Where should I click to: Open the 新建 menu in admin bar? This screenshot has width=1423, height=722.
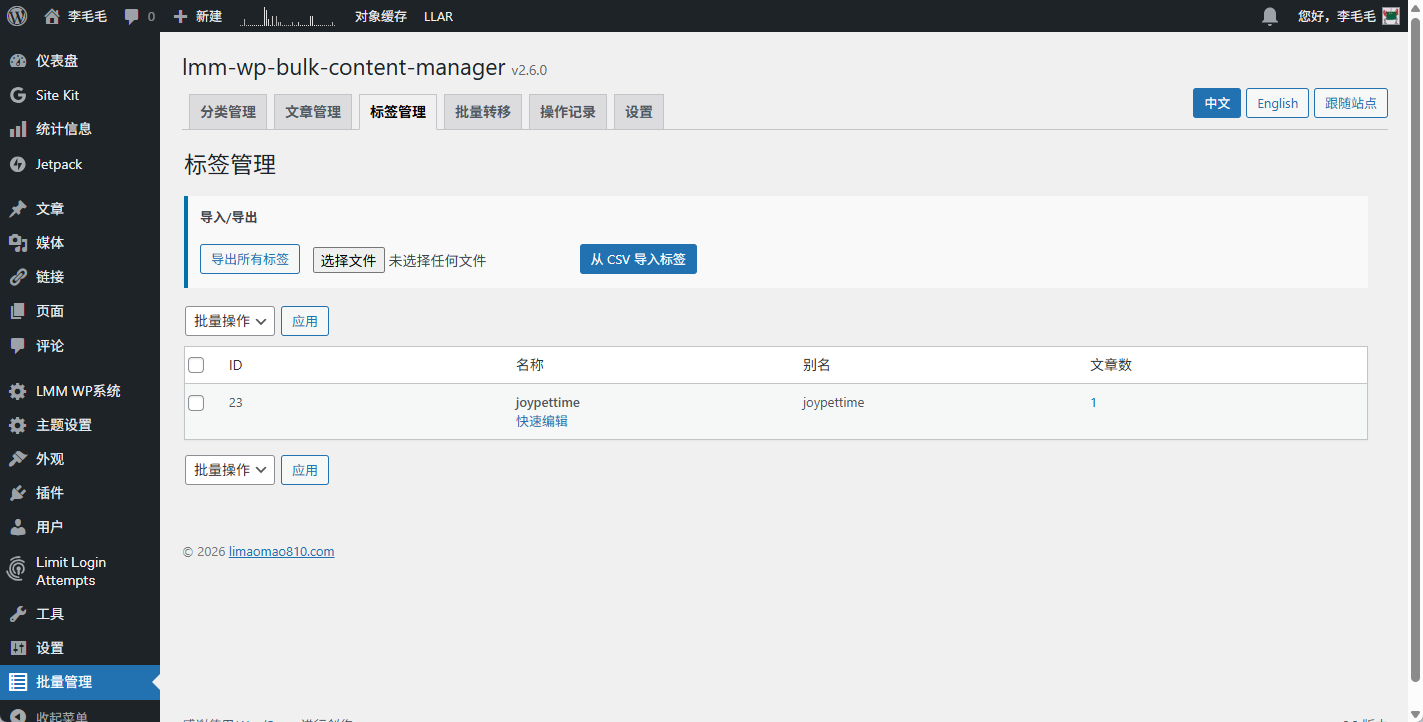197,16
